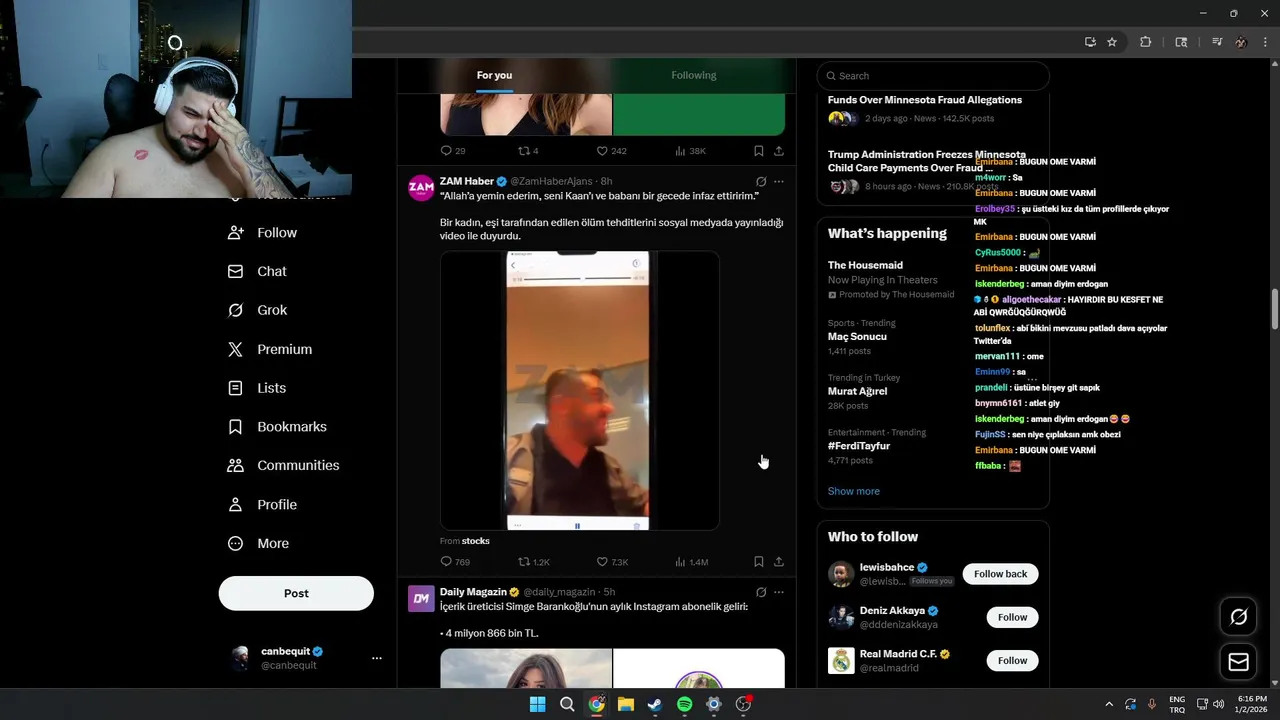Viewport: 1280px width, 720px height.
Task: Show hidden system tray icons
Action: coord(1109,704)
